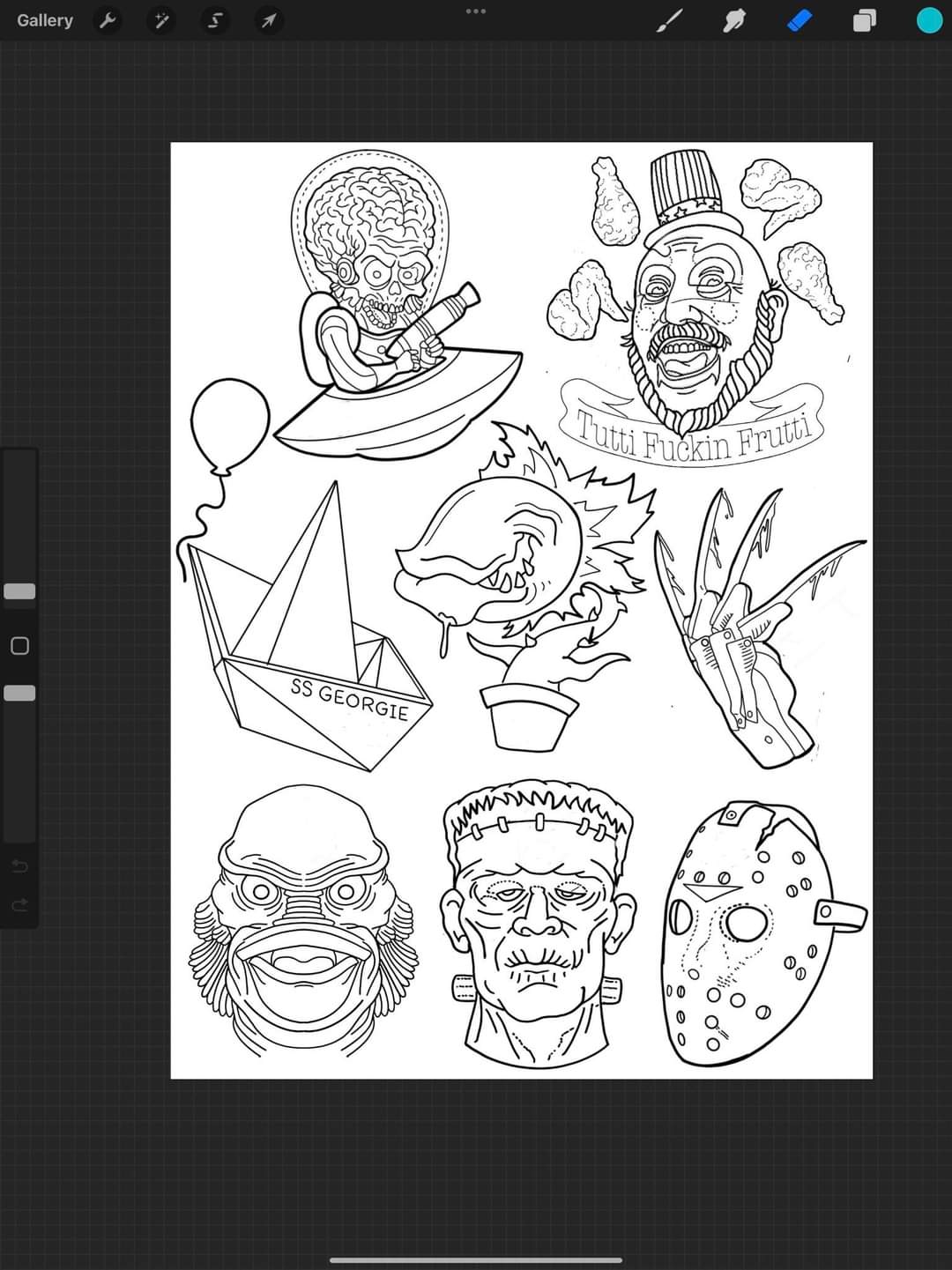952x1270 pixels.
Task: Select the Brush tool
Action: 670,20
